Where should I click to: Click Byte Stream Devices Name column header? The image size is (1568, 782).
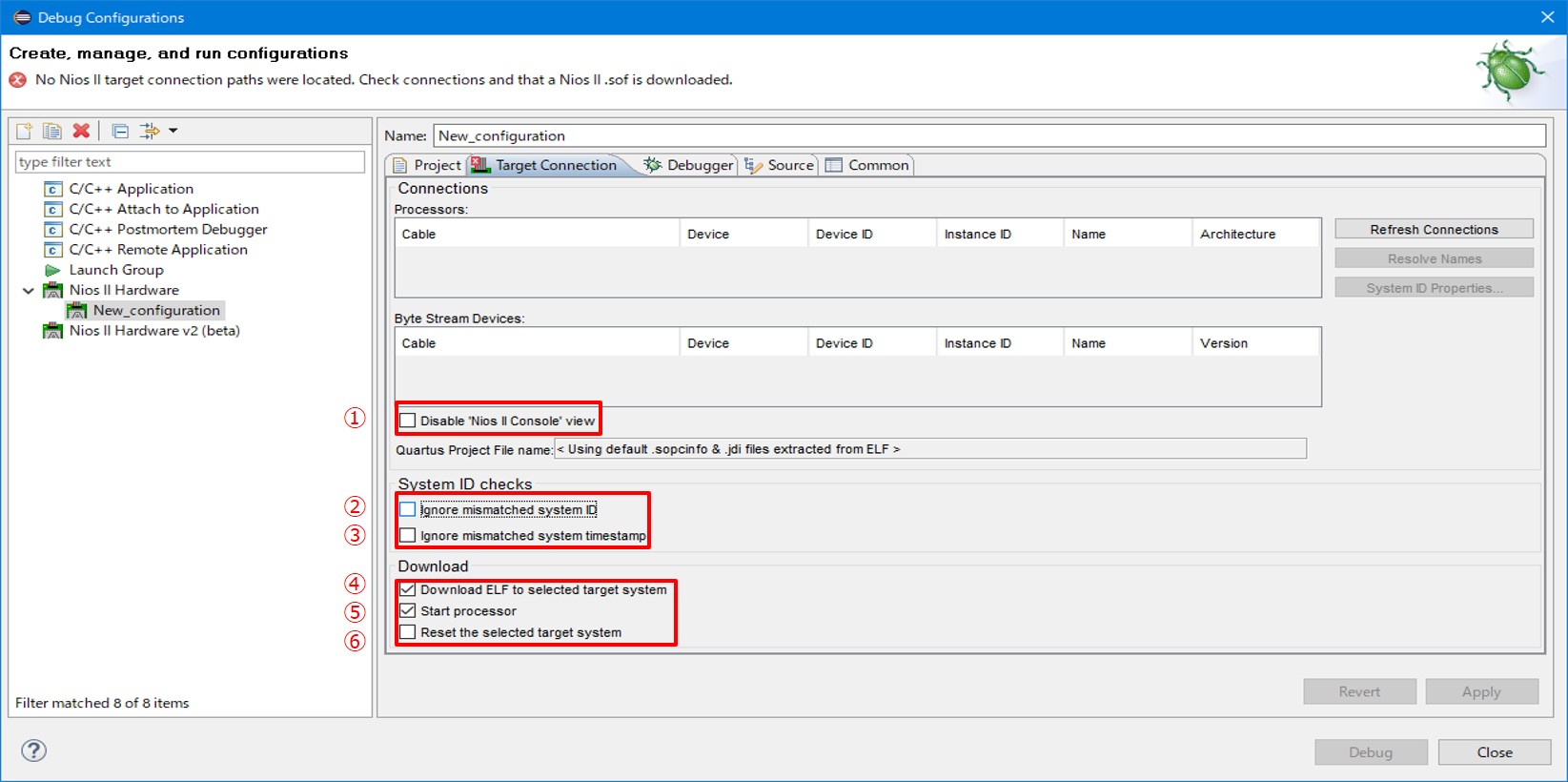pos(1128,343)
